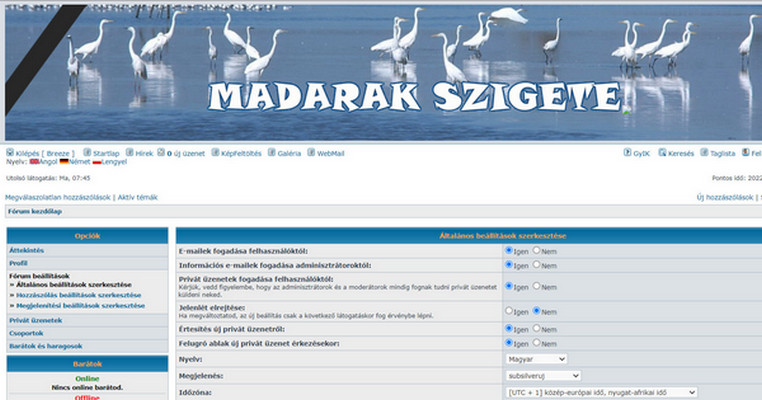This screenshot has height=400, width=762.
Task: Open the Nyelv dropdown showing Magyar
Action: point(537,359)
